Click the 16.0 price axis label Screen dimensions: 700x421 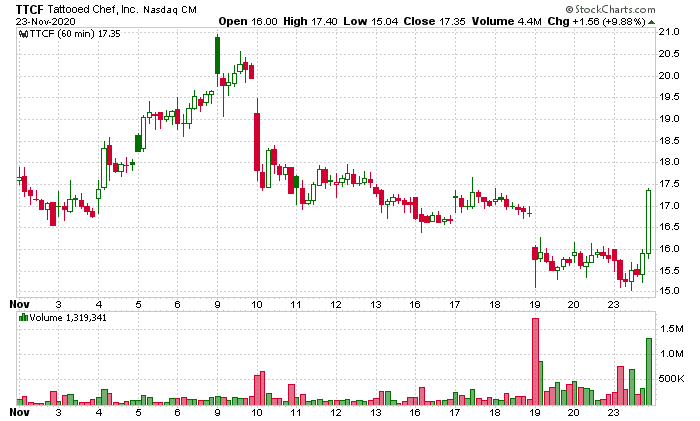click(669, 249)
